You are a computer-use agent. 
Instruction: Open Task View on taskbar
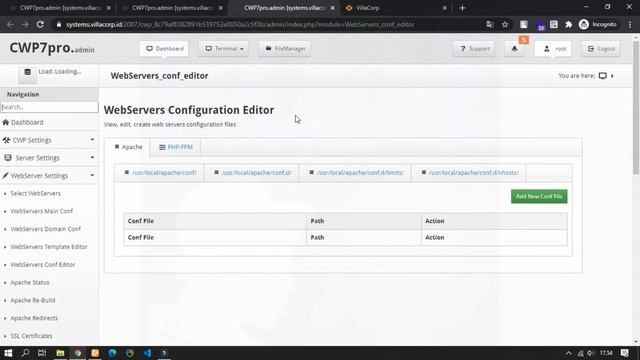tap(42, 353)
